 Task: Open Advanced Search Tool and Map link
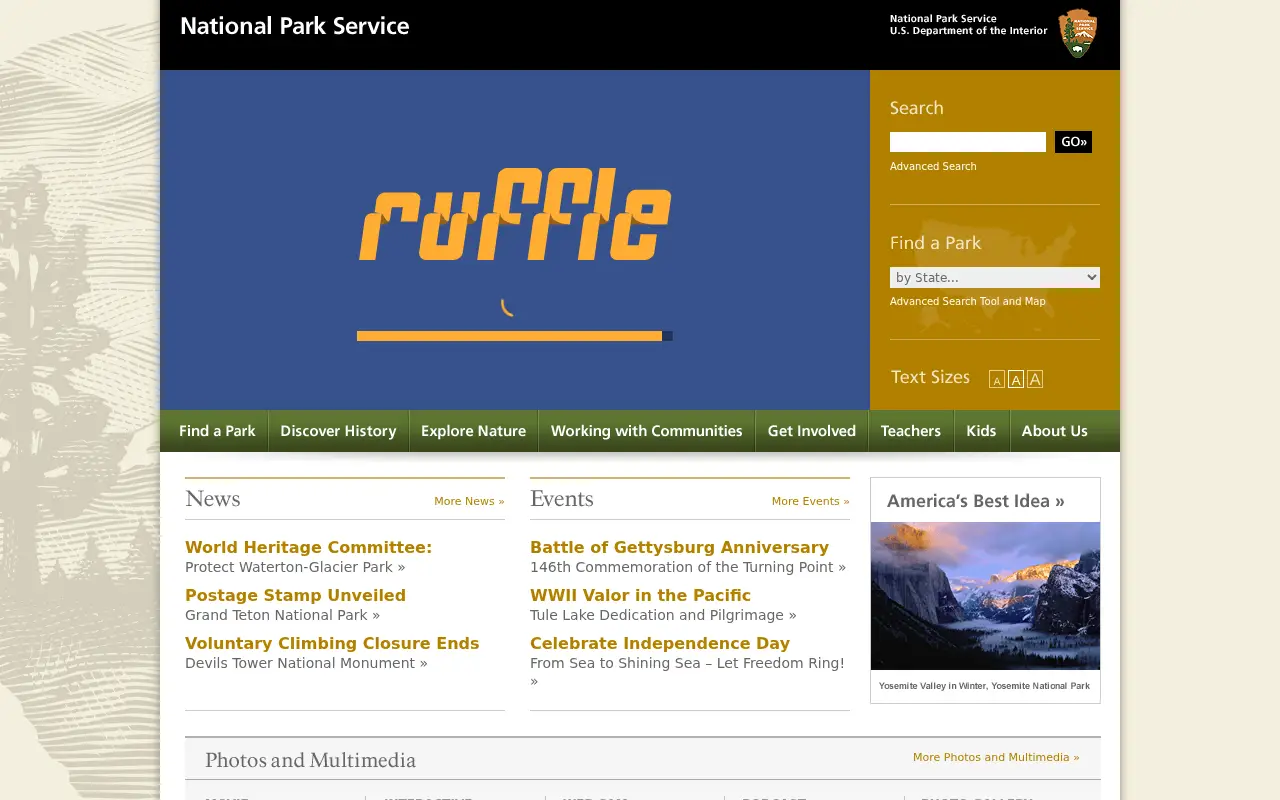tap(968, 301)
